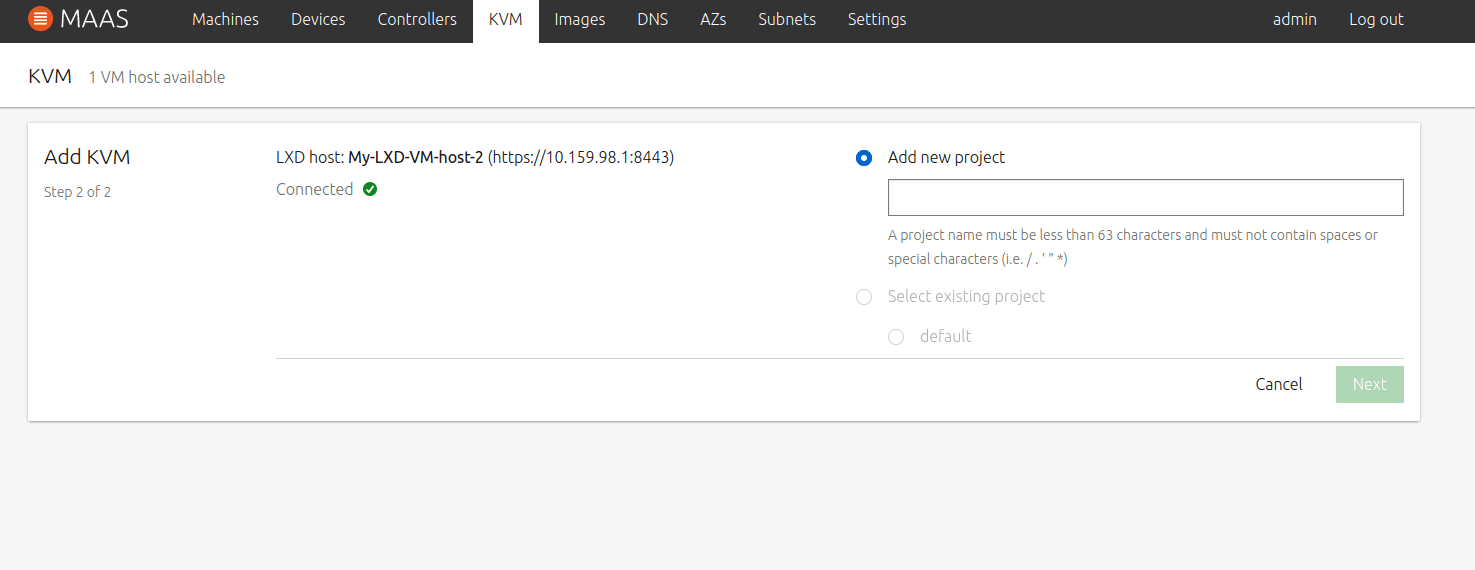
Task: Select the default project radio button
Action: [896, 337]
